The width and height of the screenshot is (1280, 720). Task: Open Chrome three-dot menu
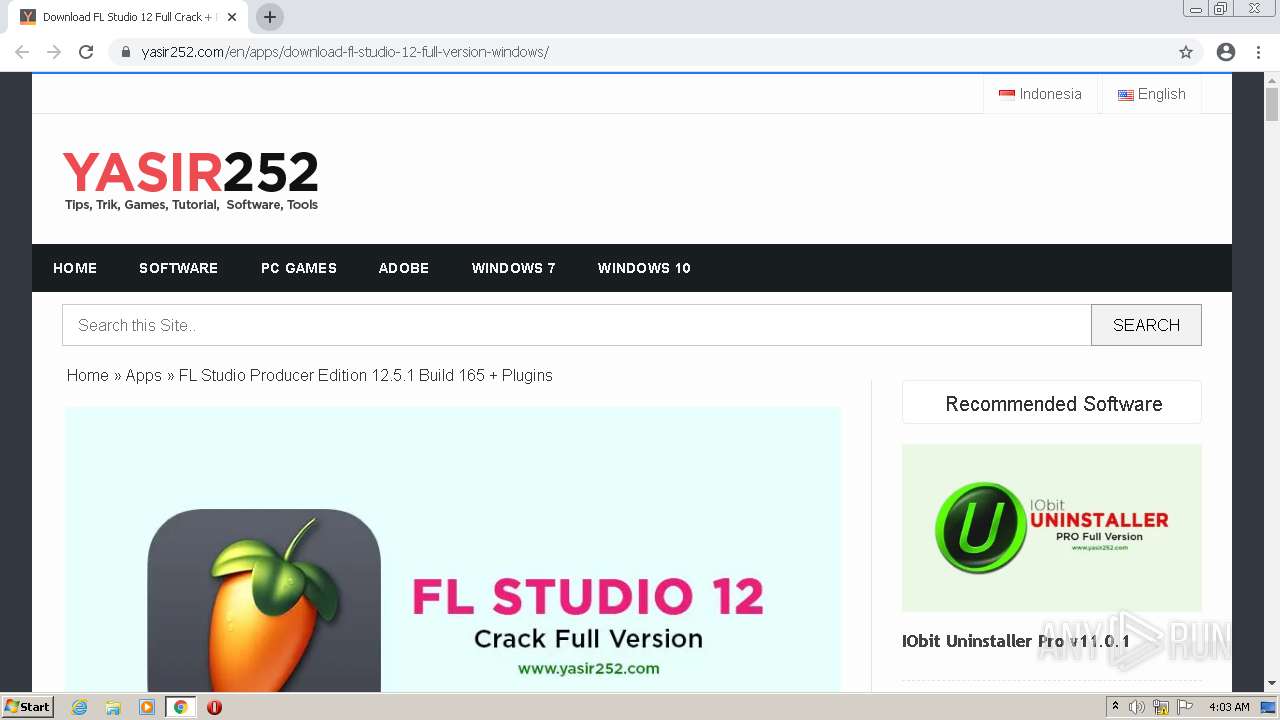[1258, 52]
